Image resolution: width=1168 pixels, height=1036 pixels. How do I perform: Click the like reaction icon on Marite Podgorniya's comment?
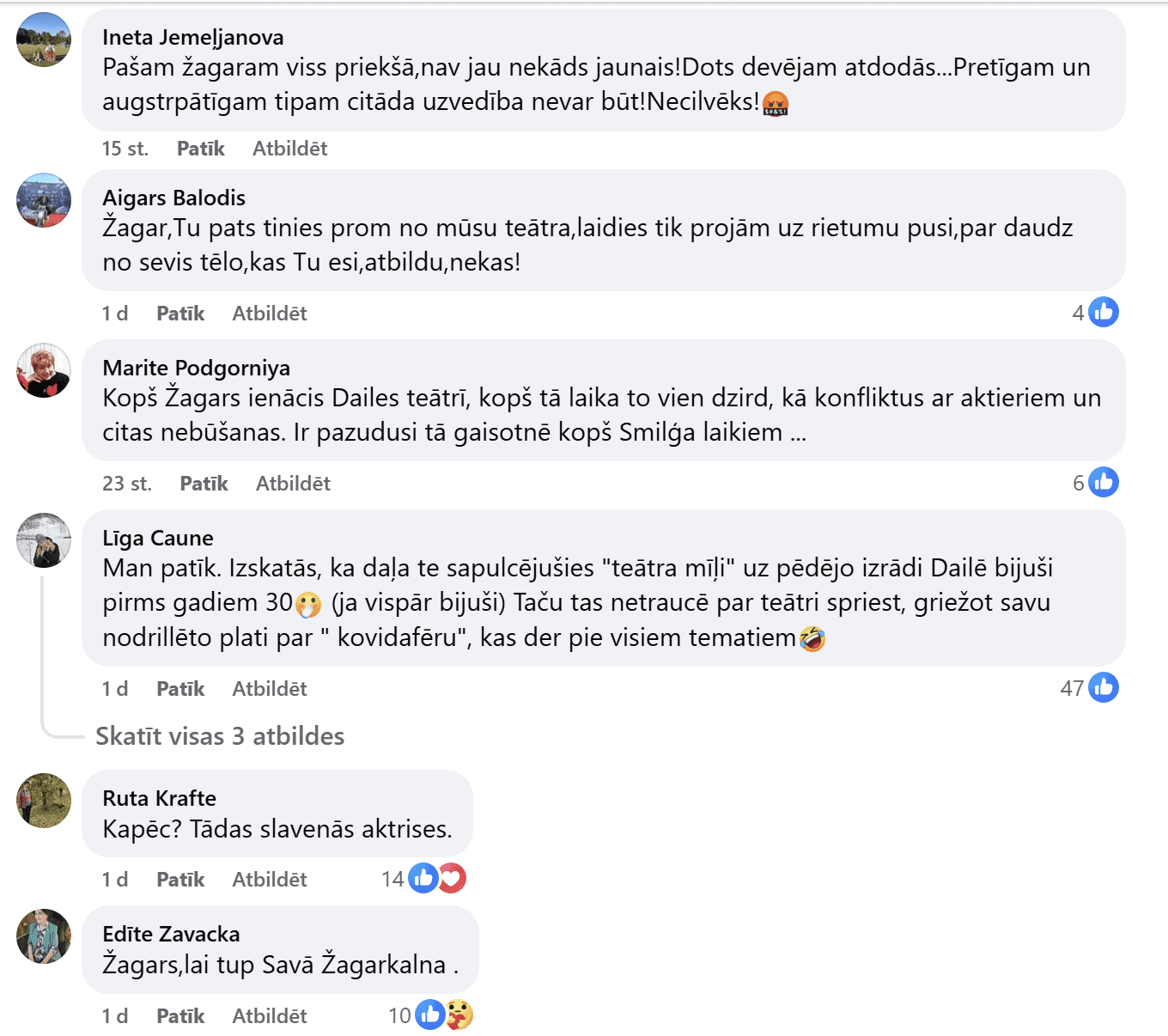[x=1104, y=482]
